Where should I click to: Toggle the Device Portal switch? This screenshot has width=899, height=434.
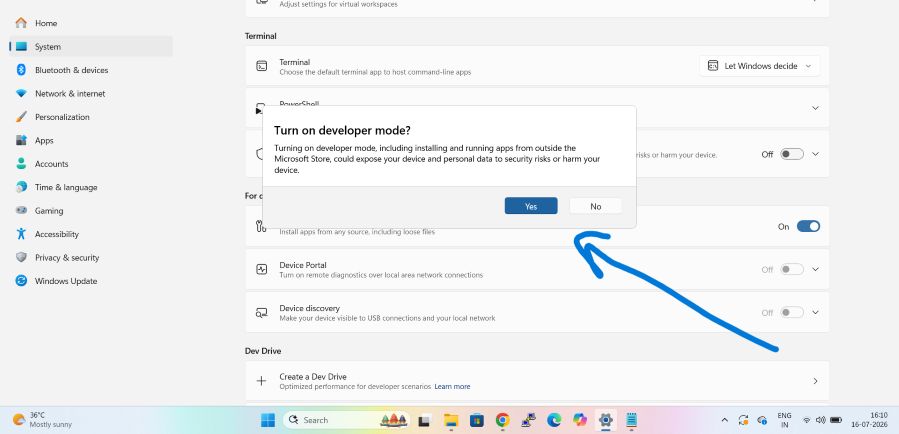click(792, 269)
